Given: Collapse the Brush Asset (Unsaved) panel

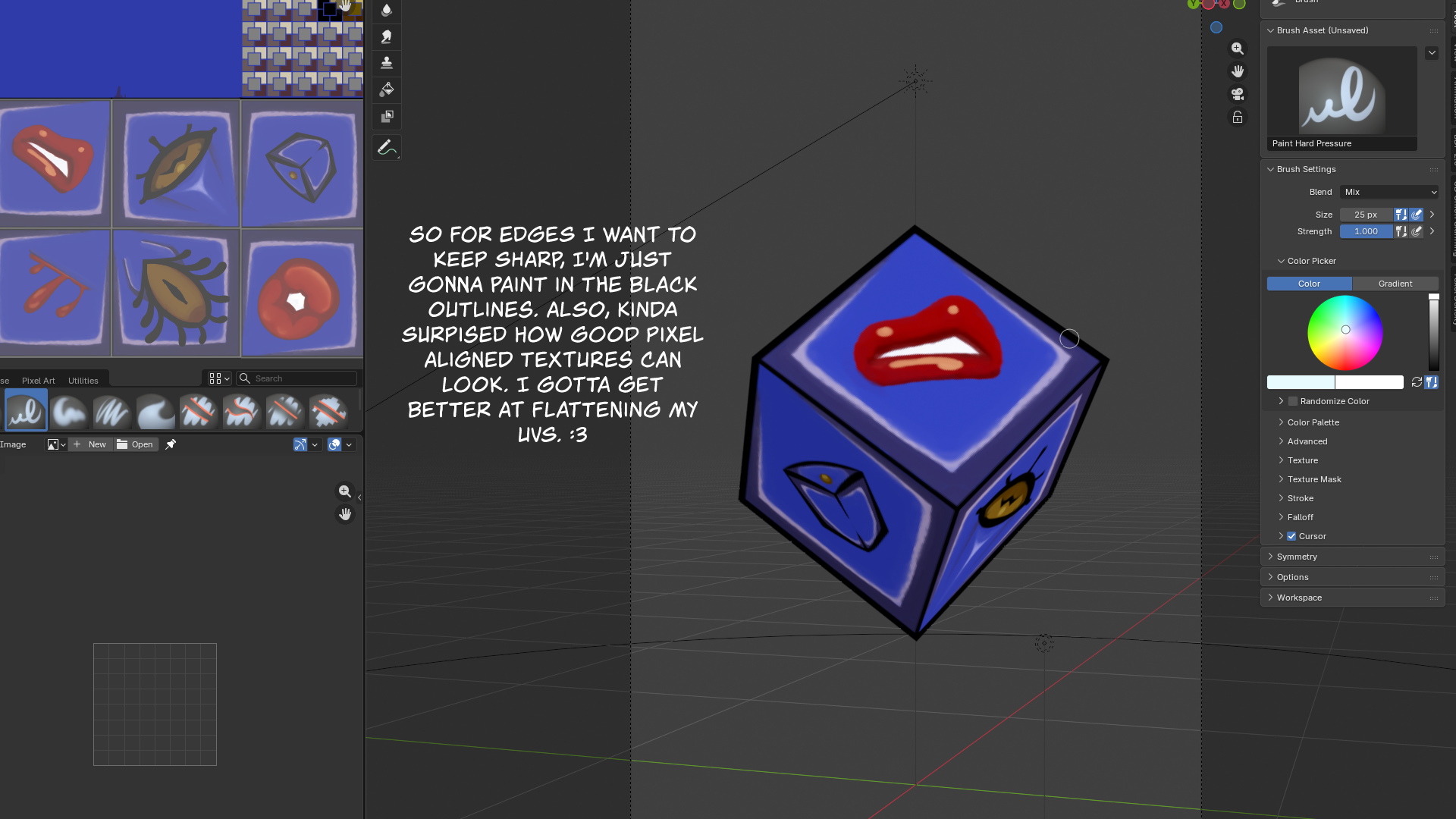Looking at the screenshot, I should coord(1323,30).
